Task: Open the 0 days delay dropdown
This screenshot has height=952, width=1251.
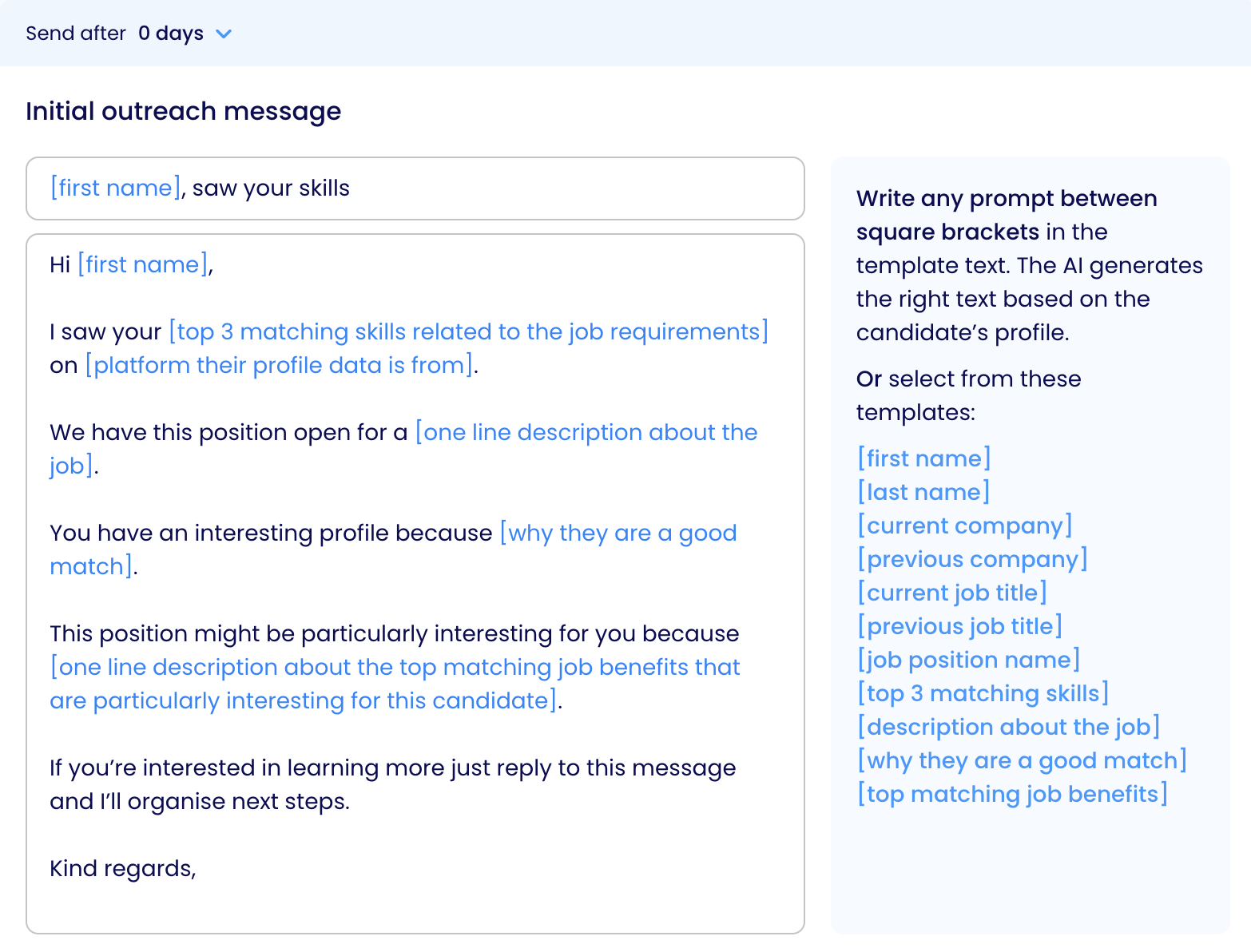Action: pos(171,34)
